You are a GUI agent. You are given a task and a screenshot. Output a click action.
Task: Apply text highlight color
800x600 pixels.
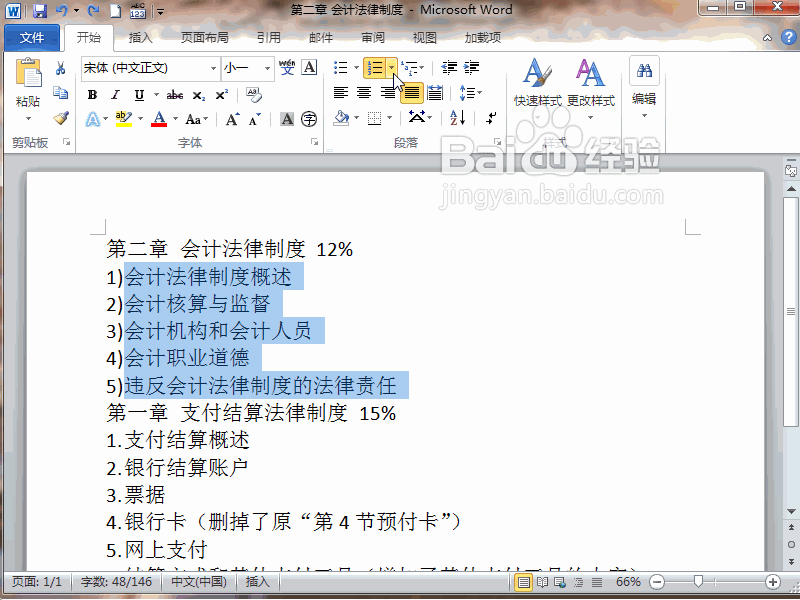[122, 117]
